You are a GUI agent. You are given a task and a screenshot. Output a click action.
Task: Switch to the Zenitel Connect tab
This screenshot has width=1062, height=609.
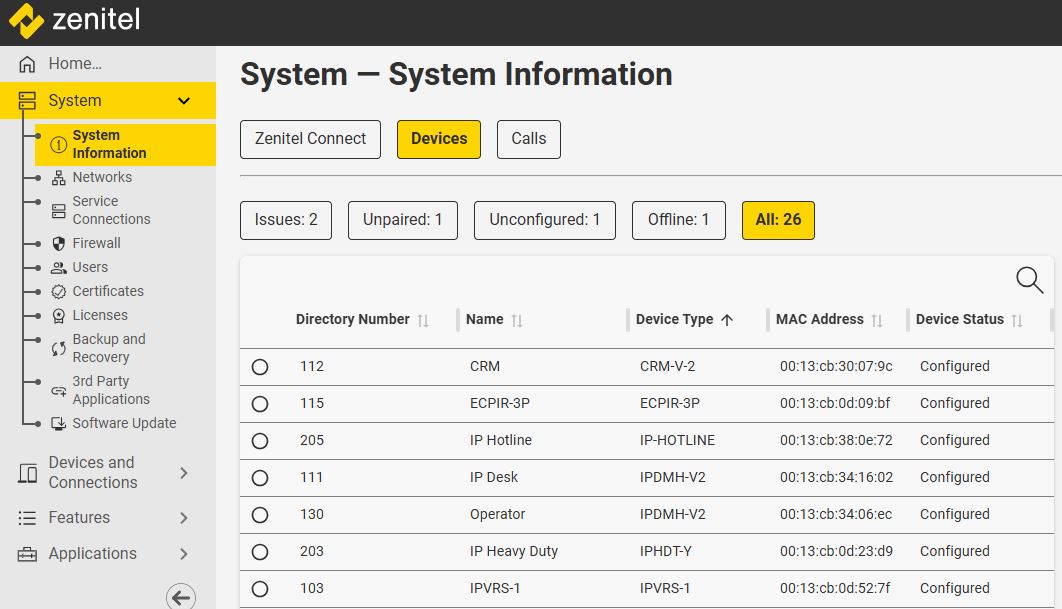[310, 139]
